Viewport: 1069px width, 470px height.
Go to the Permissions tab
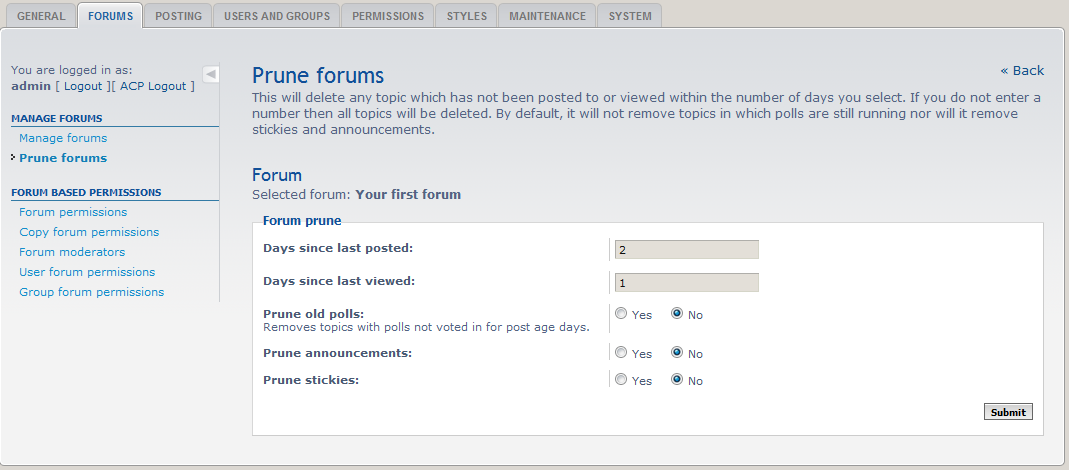(x=387, y=16)
